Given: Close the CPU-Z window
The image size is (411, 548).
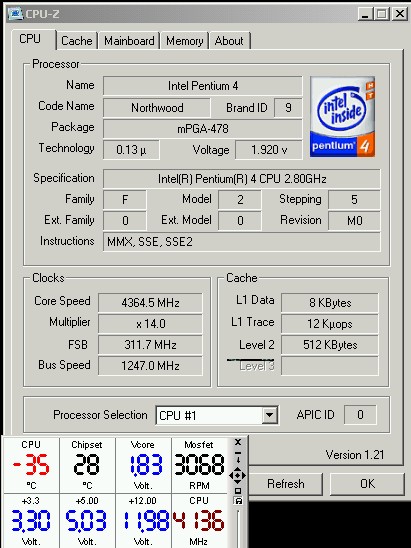Looking at the screenshot, I should point(399,14).
